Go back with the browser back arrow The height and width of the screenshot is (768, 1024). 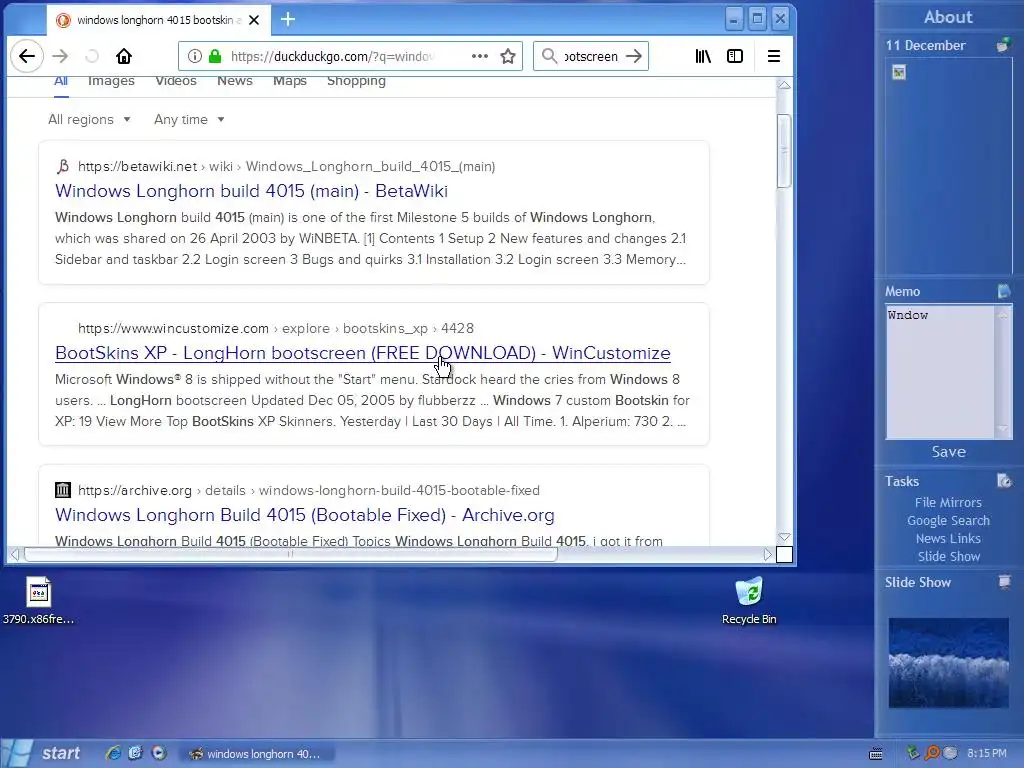point(27,56)
